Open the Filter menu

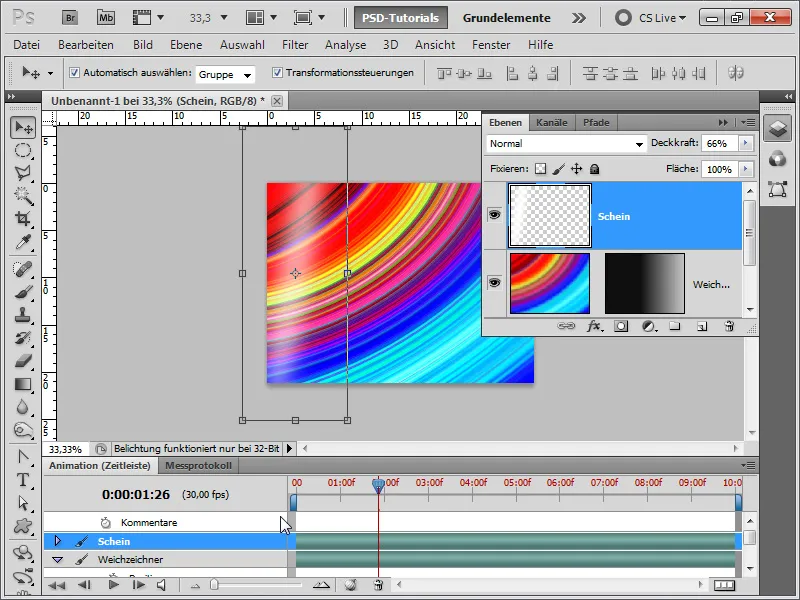coord(295,45)
